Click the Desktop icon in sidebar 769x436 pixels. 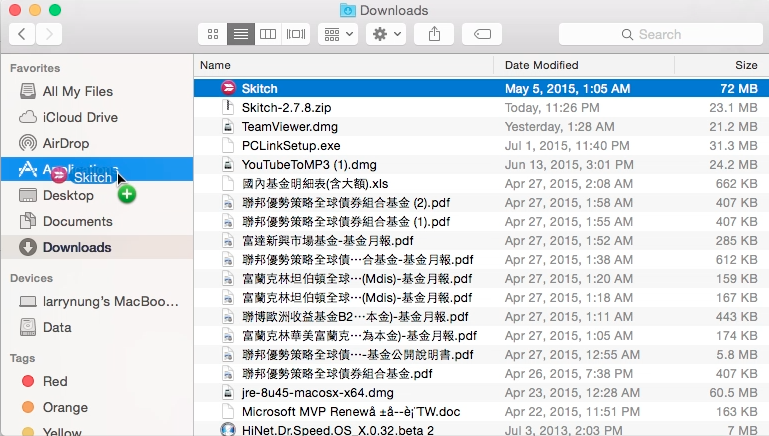pos(28,195)
